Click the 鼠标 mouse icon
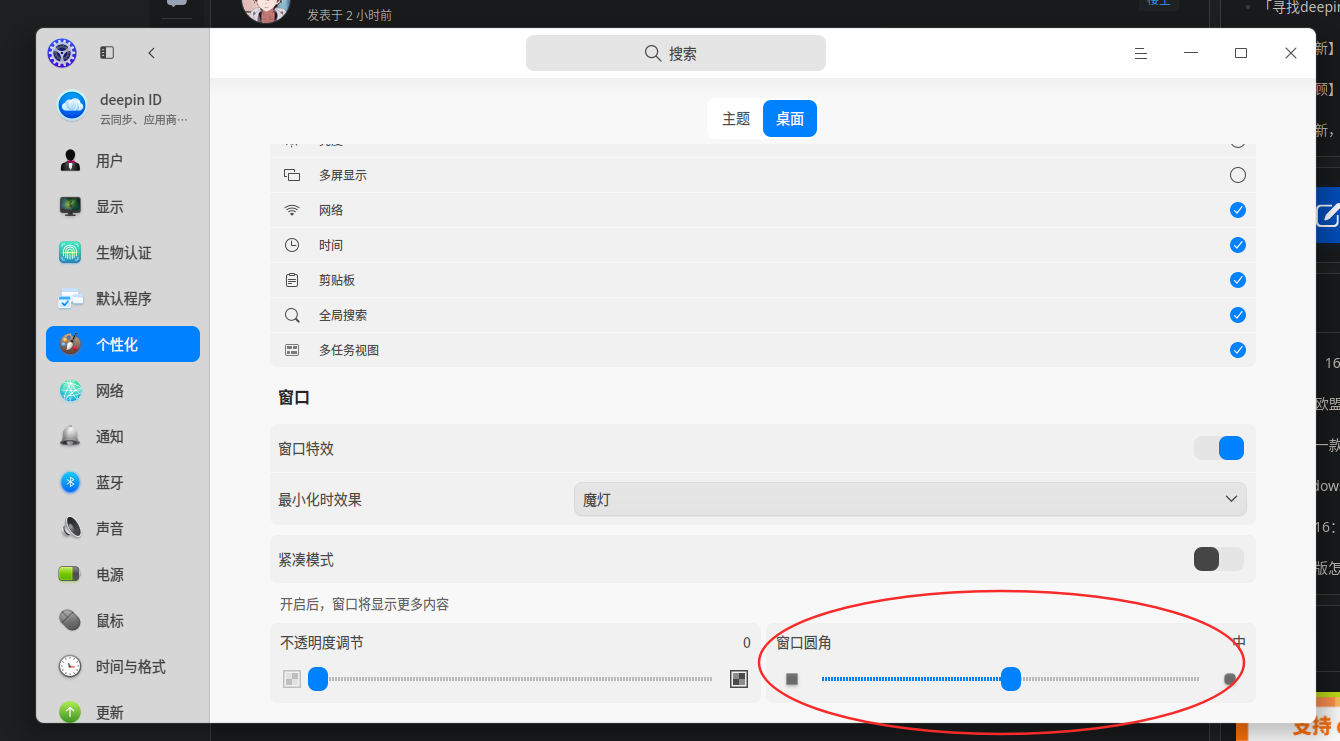 pos(70,621)
